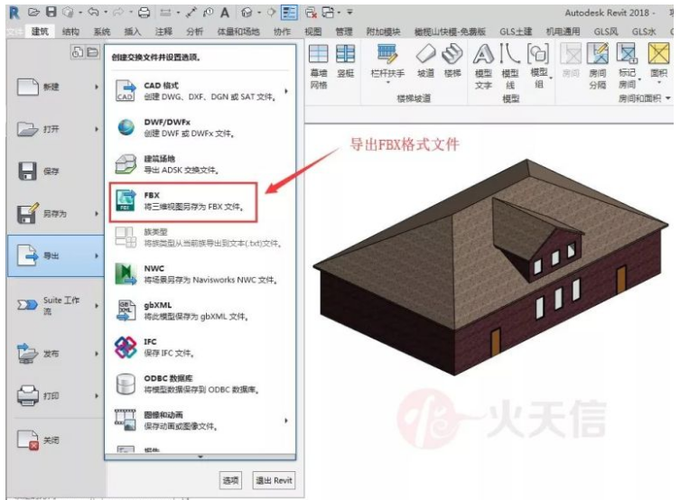Click the Area (面积) tool icon
This screenshot has width=680, height=500.
(658, 54)
